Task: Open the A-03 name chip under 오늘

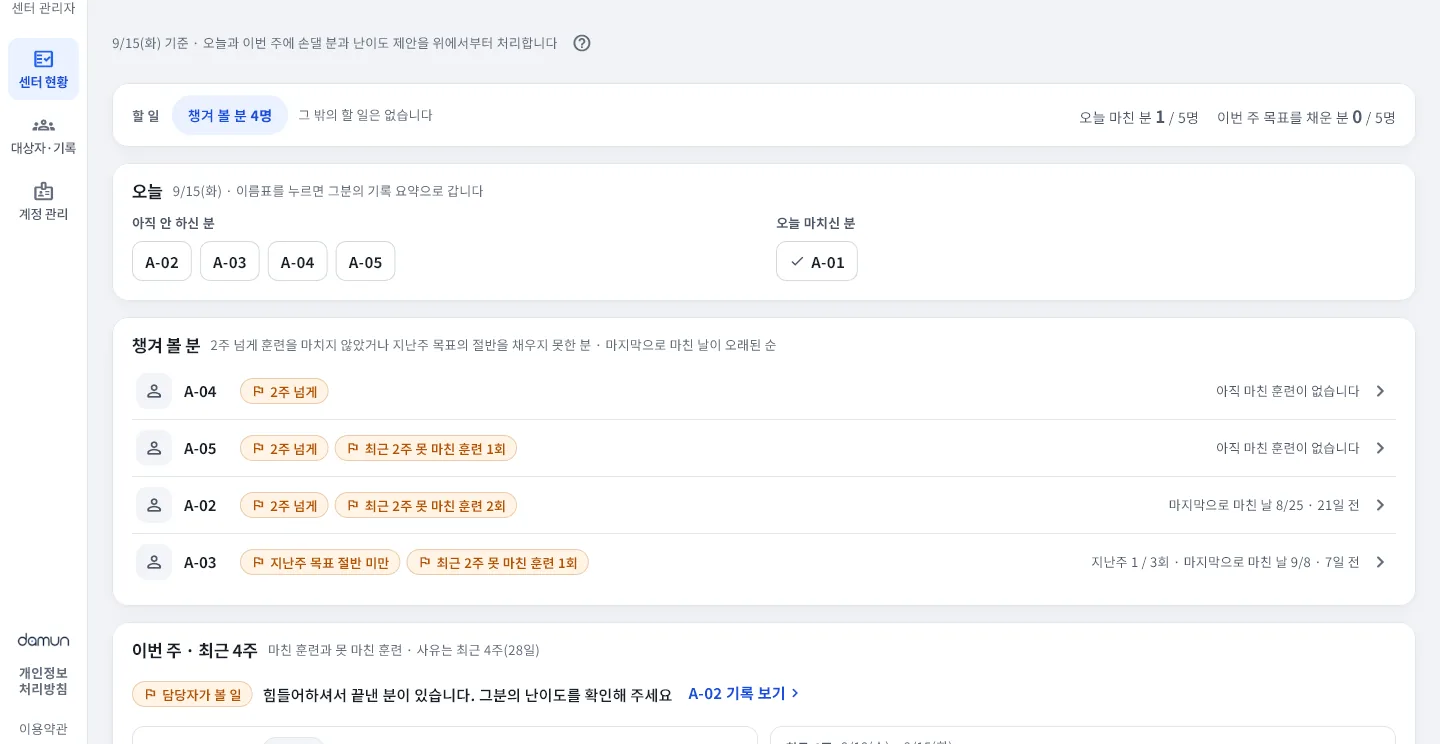Action: 230,261
